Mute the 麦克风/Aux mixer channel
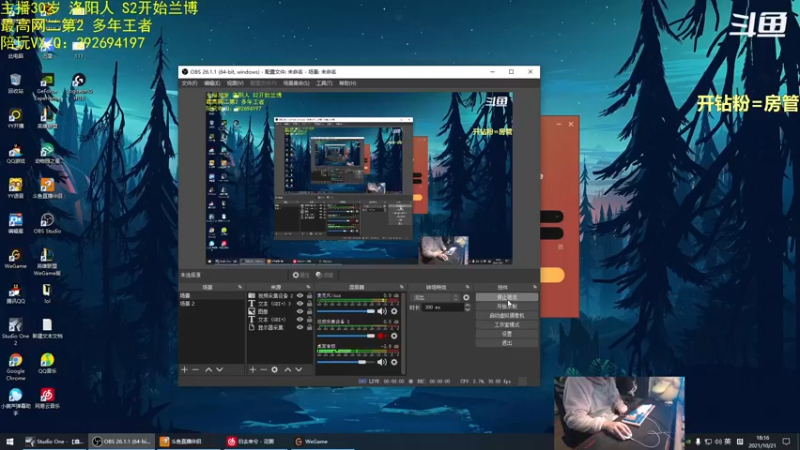The image size is (800, 450). coord(381,311)
